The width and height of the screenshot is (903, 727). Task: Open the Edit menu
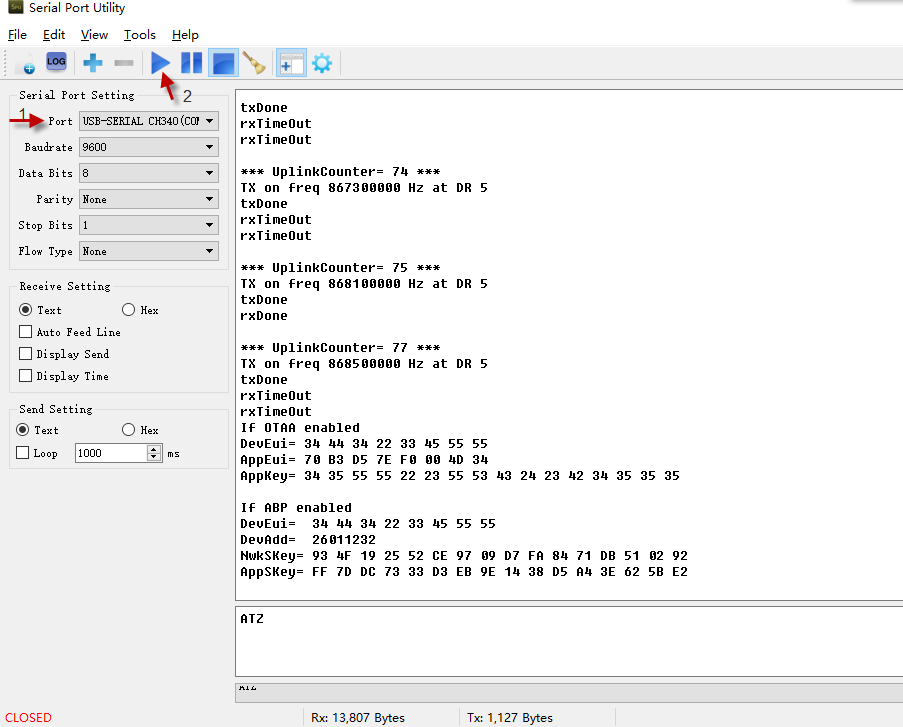click(x=54, y=35)
